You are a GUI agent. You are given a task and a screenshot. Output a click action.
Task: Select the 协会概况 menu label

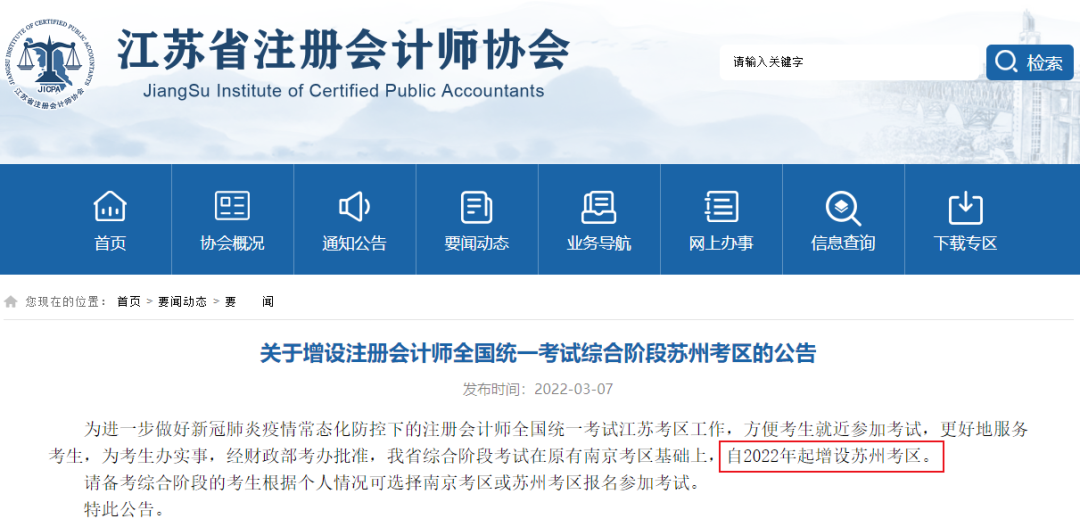[x=232, y=243]
